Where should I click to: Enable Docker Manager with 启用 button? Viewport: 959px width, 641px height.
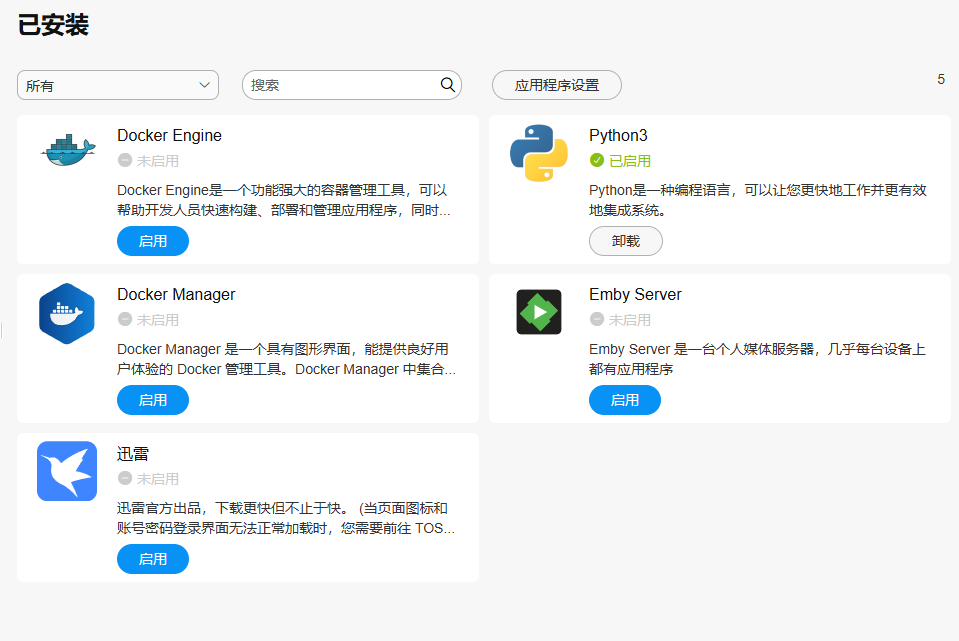coord(153,400)
